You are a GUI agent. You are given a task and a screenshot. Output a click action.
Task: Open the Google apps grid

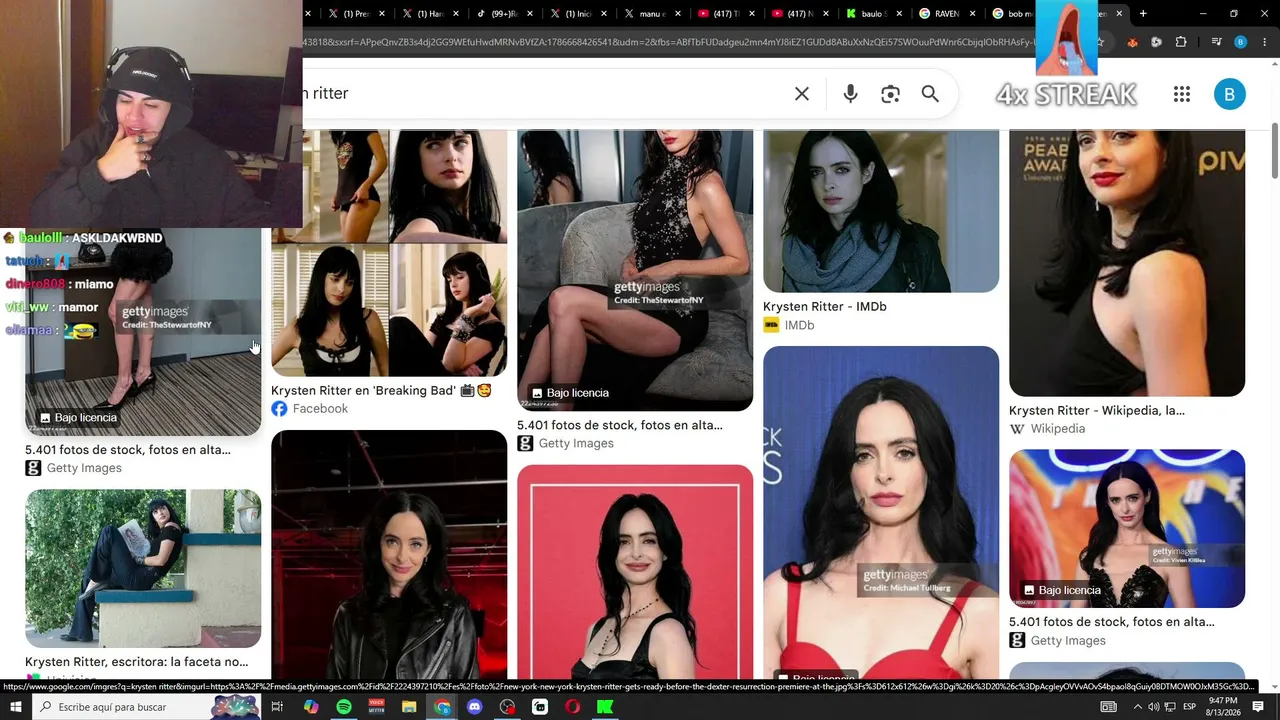pyautogui.click(x=1182, y=94)
